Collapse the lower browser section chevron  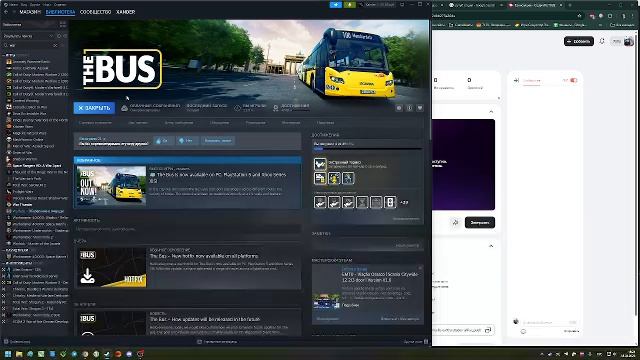491,246
